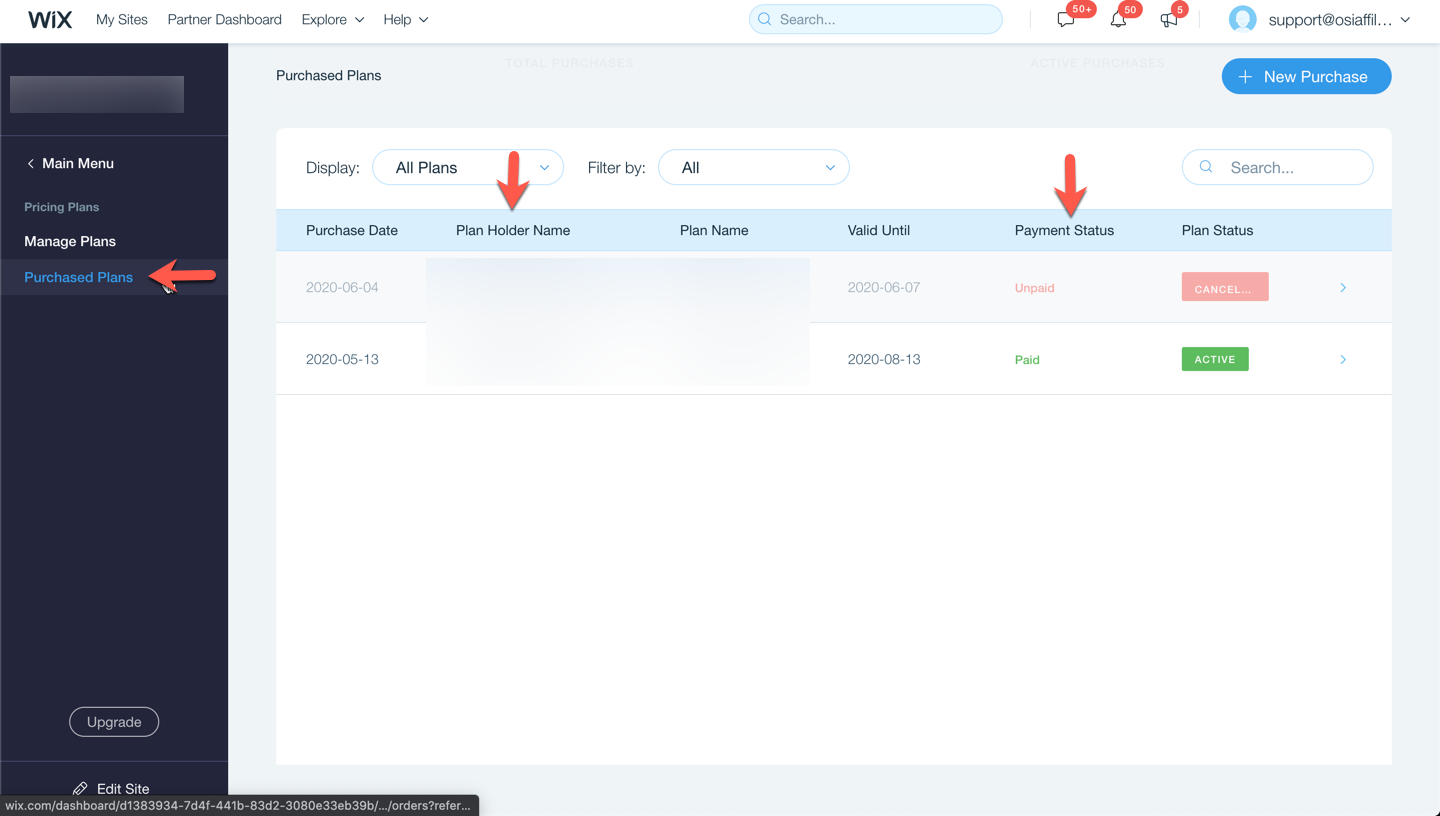Click the Purchased Plans page title

(x=329, y=75)
